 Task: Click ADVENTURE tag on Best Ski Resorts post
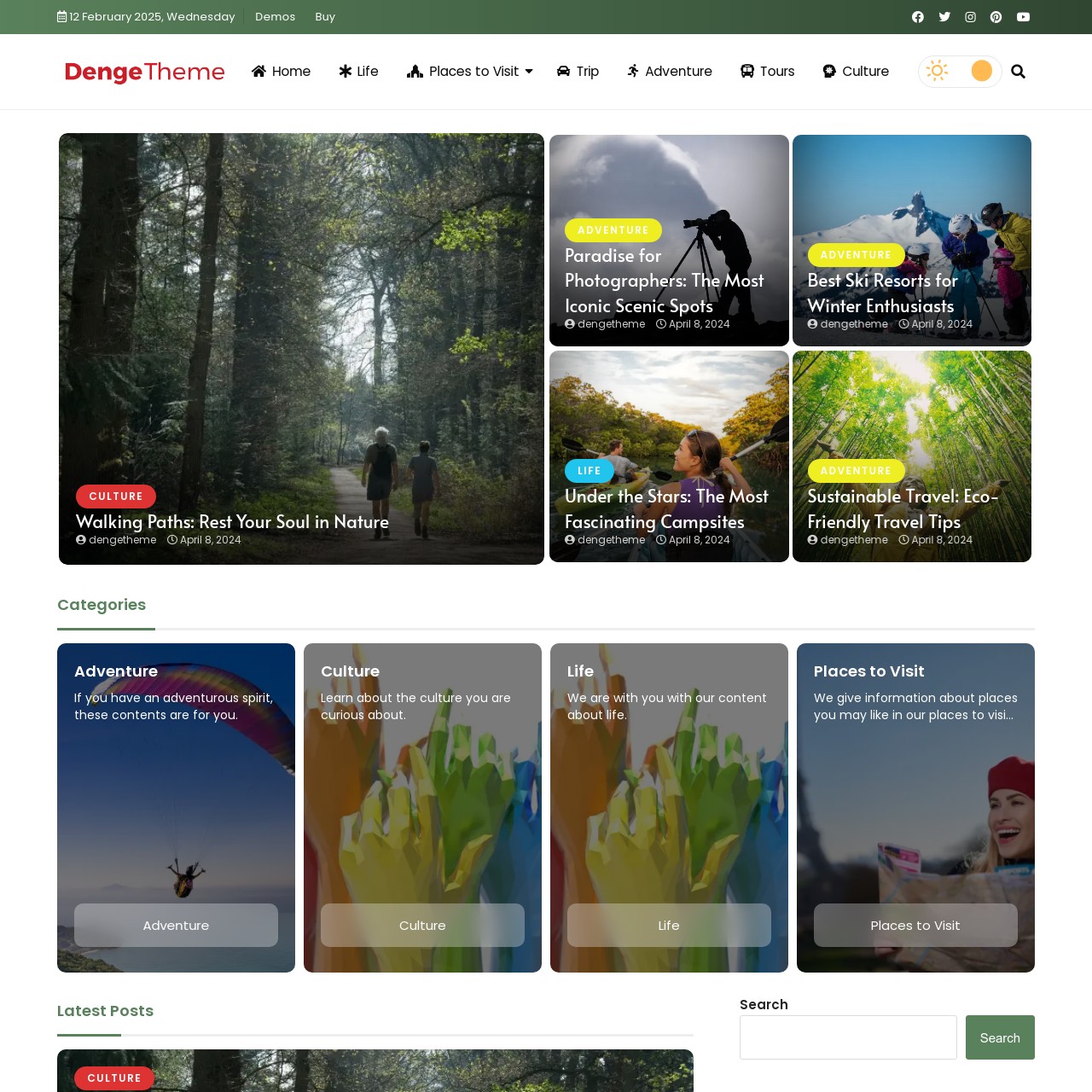pyautogui.click(x=856, y=255)
